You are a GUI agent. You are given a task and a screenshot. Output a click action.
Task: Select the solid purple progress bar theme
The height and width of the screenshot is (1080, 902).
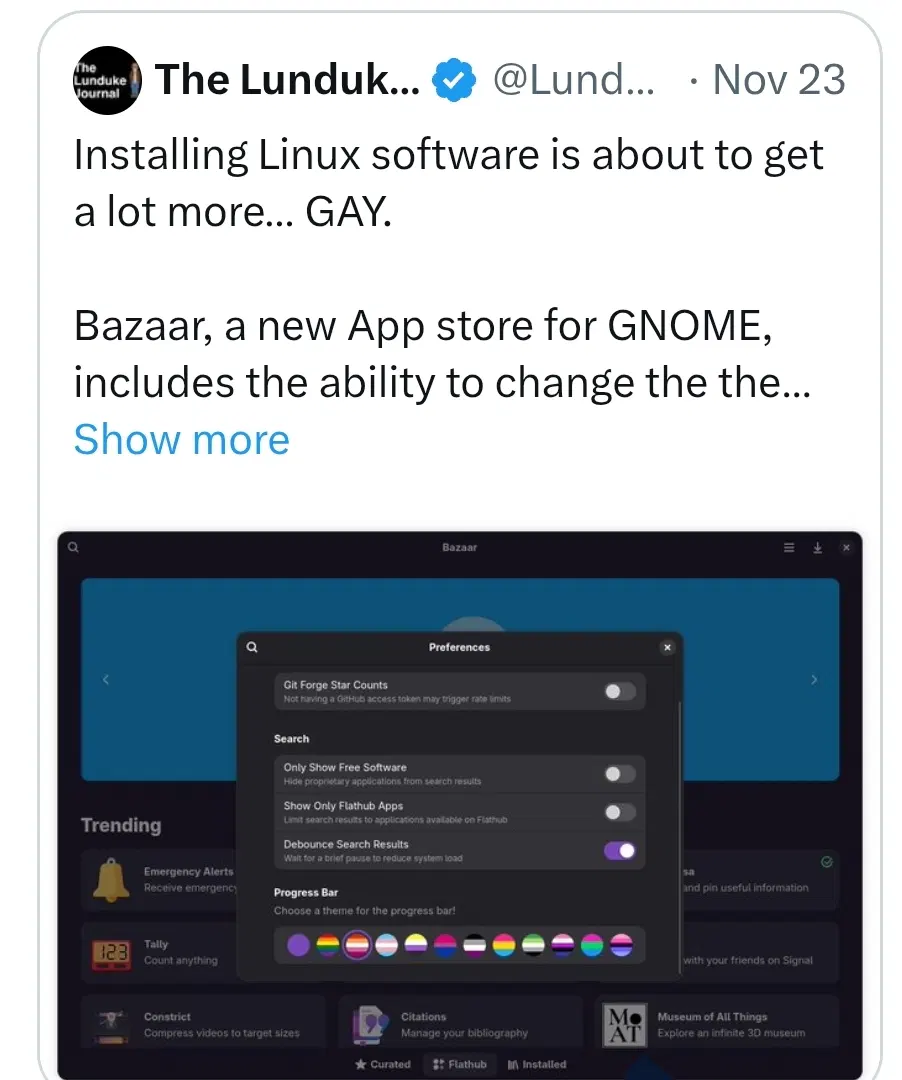pyautogui.click(x=298, y=945)
